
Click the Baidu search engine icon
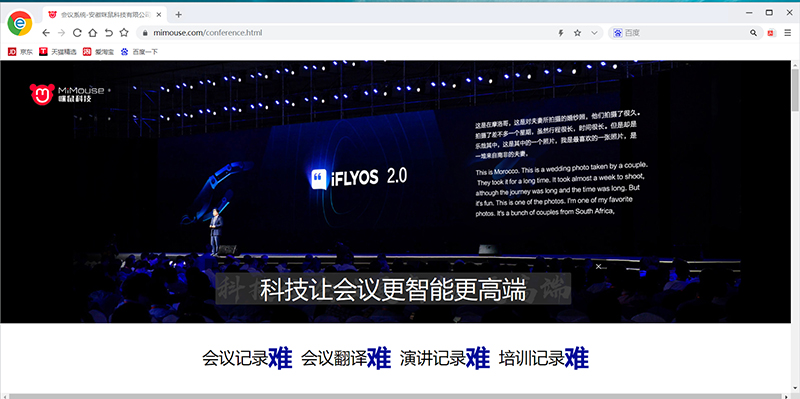point(618,33)
